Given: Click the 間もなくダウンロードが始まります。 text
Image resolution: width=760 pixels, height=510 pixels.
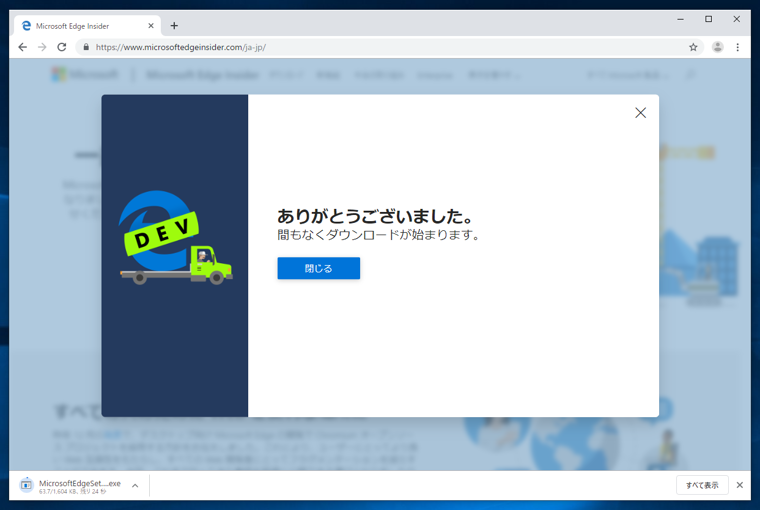Looking at the screenshot, I should pyautogui.click(x=379, y=235).
